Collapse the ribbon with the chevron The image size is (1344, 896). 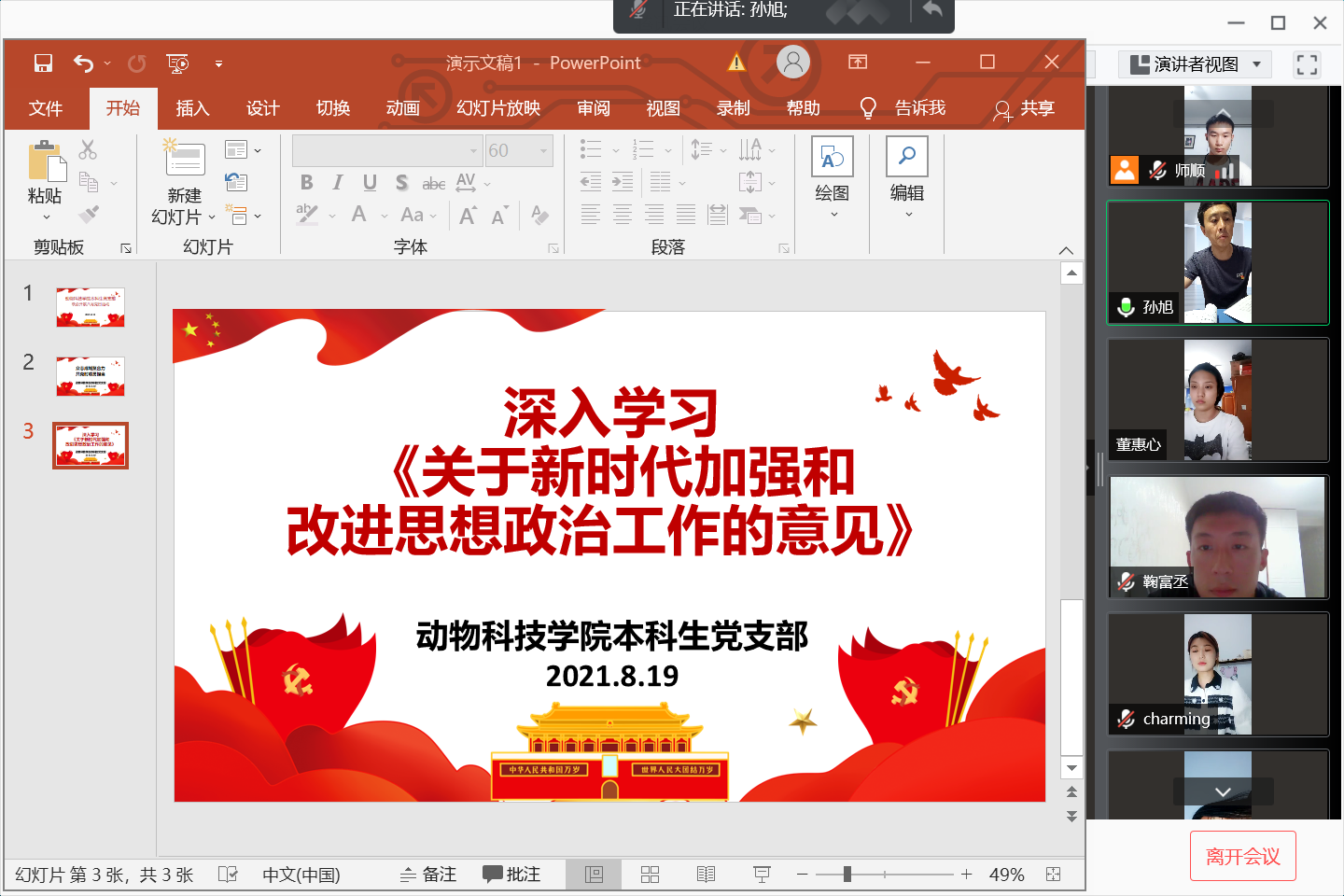pyautogui.click(x=1066, y=250)
